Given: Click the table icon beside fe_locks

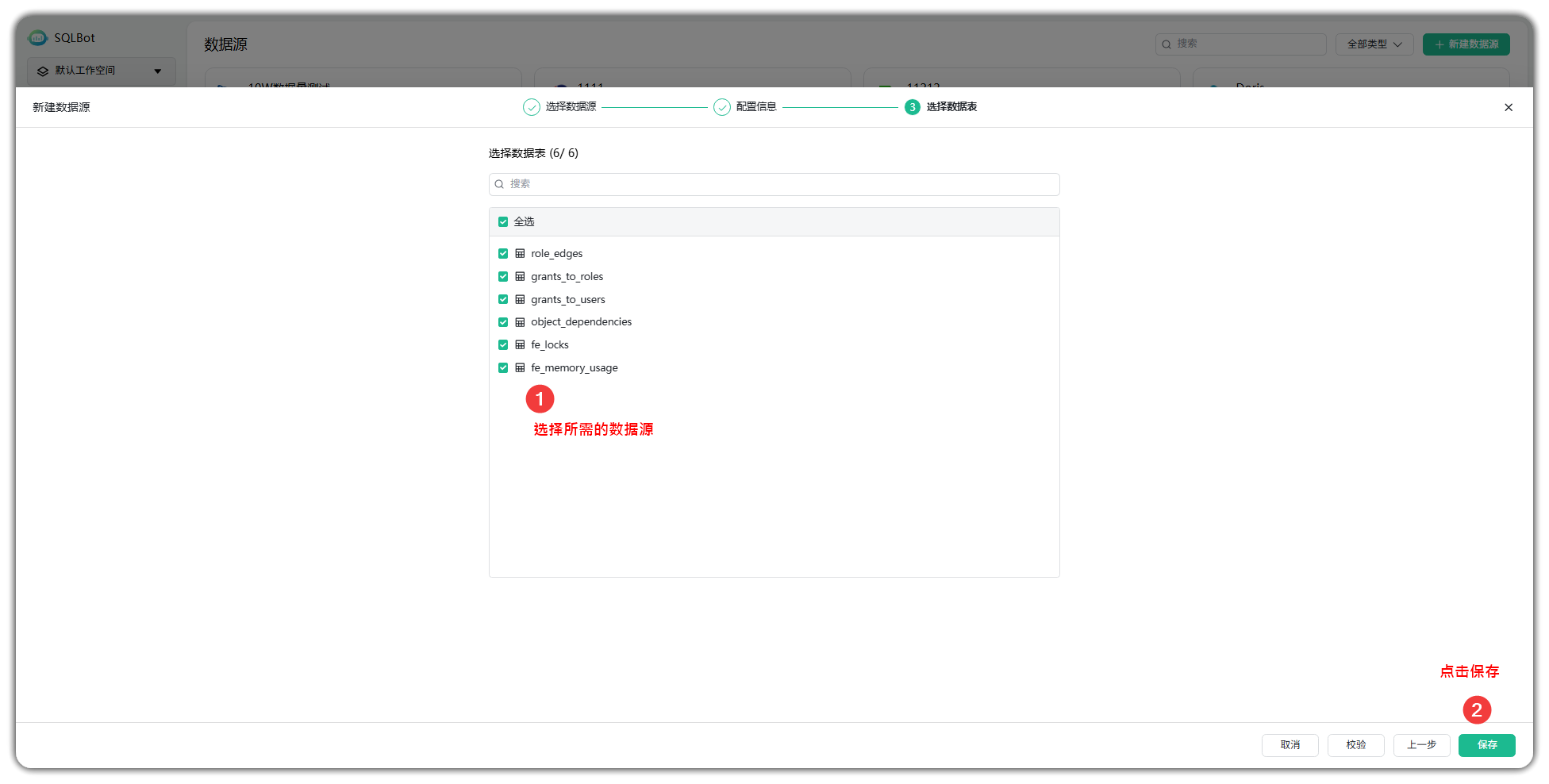Looking at the screenshot, I should (520, 345).
